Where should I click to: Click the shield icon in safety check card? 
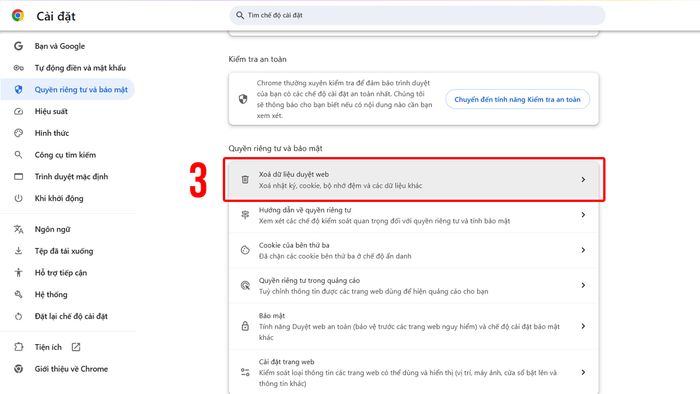243,99
